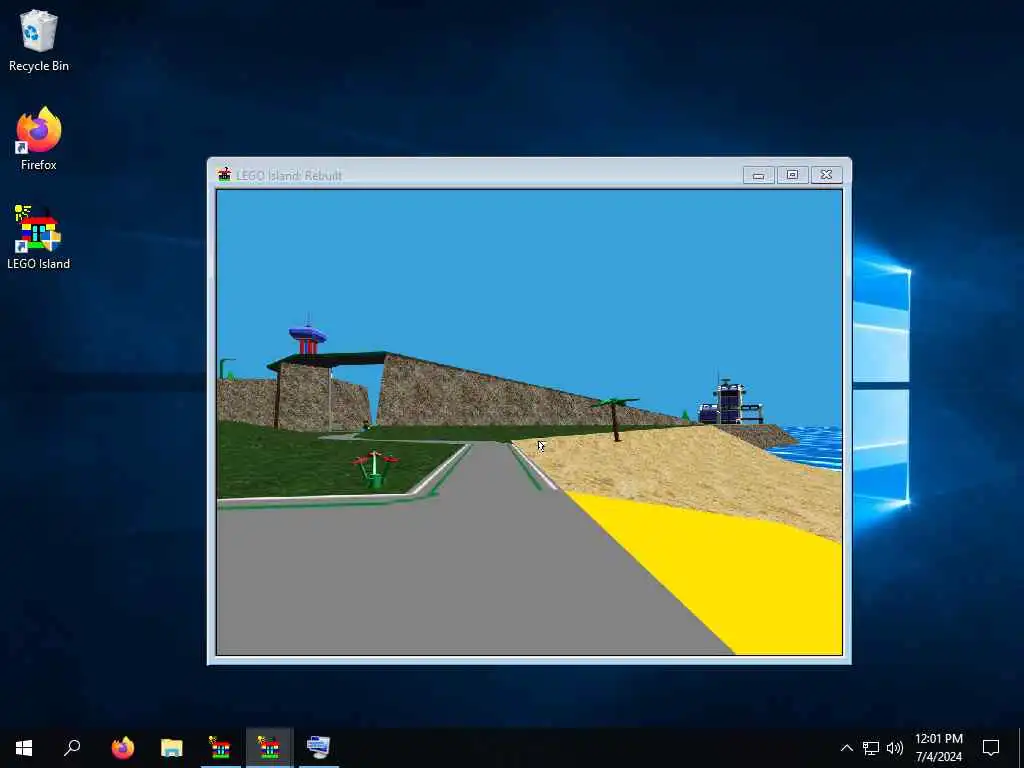
Task: Close the LEGO Island: Rebuilt window
Action: pyautogui.click(x=826, y=175)
